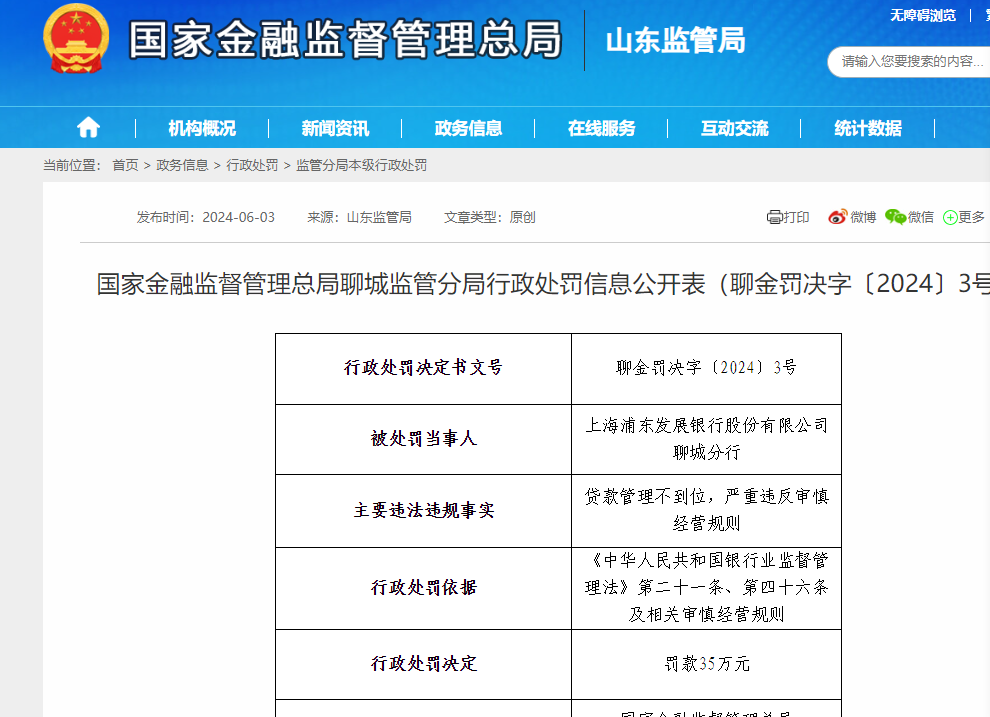Open the 统计数据 menu

867,128
